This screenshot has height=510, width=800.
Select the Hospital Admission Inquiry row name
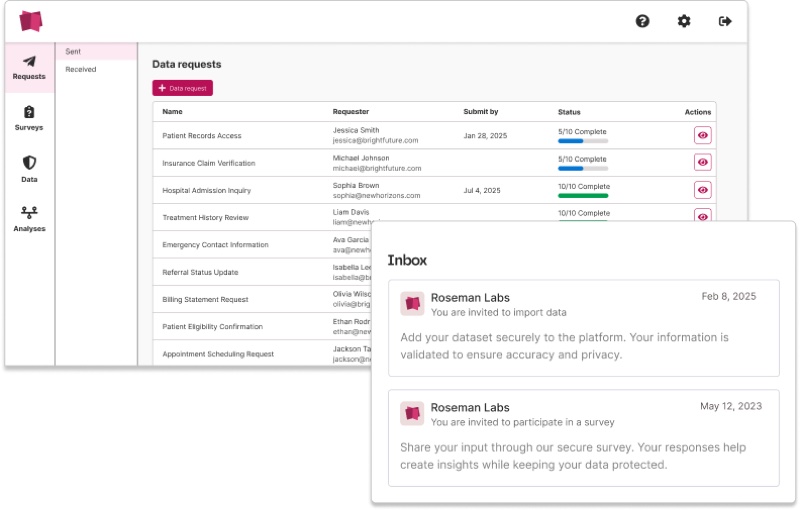207,190
